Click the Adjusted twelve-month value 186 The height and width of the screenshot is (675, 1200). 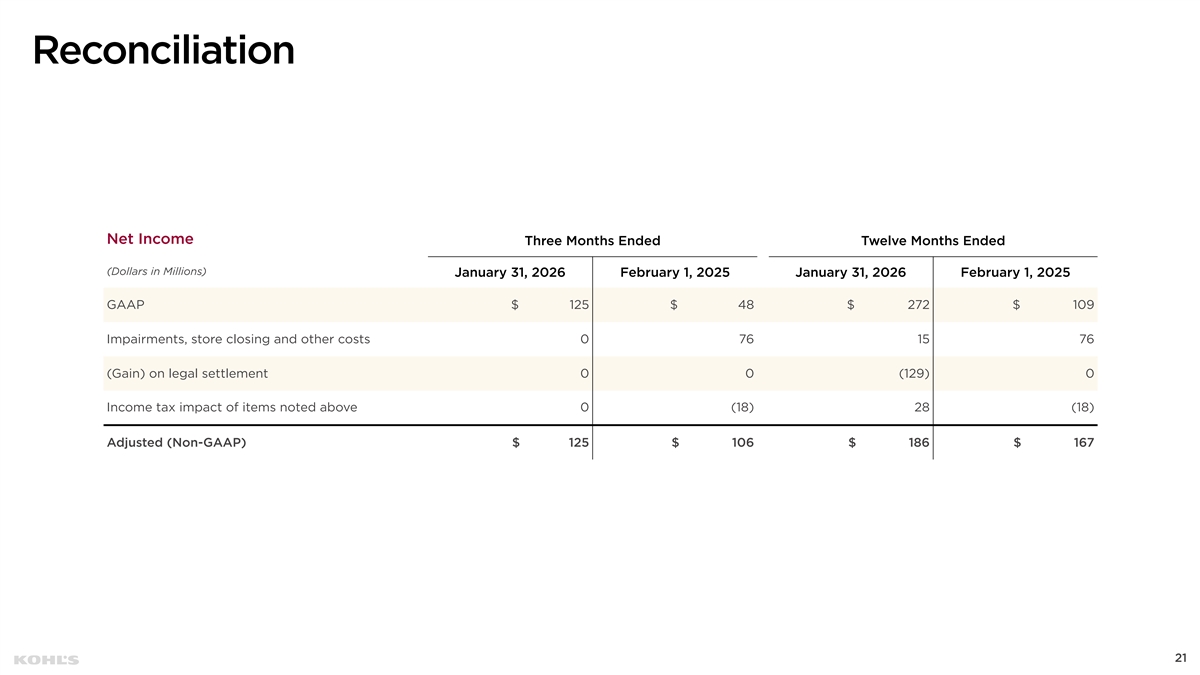click(917, 443)
